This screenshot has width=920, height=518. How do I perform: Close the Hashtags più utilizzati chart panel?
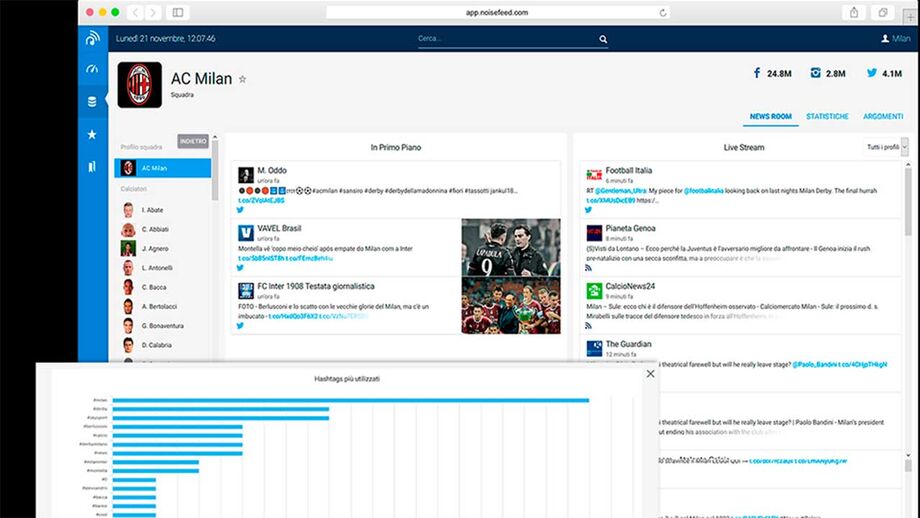coord(650,374)
